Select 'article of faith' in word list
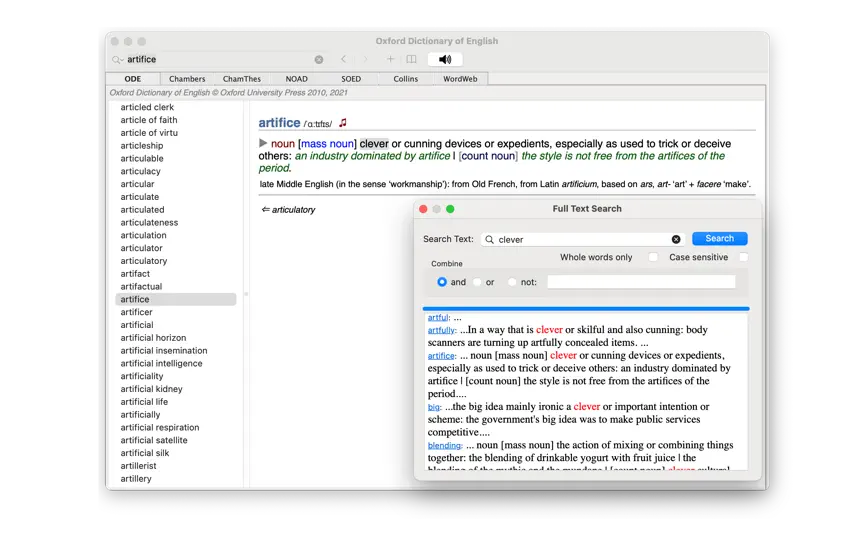 (x=149, y=120)
